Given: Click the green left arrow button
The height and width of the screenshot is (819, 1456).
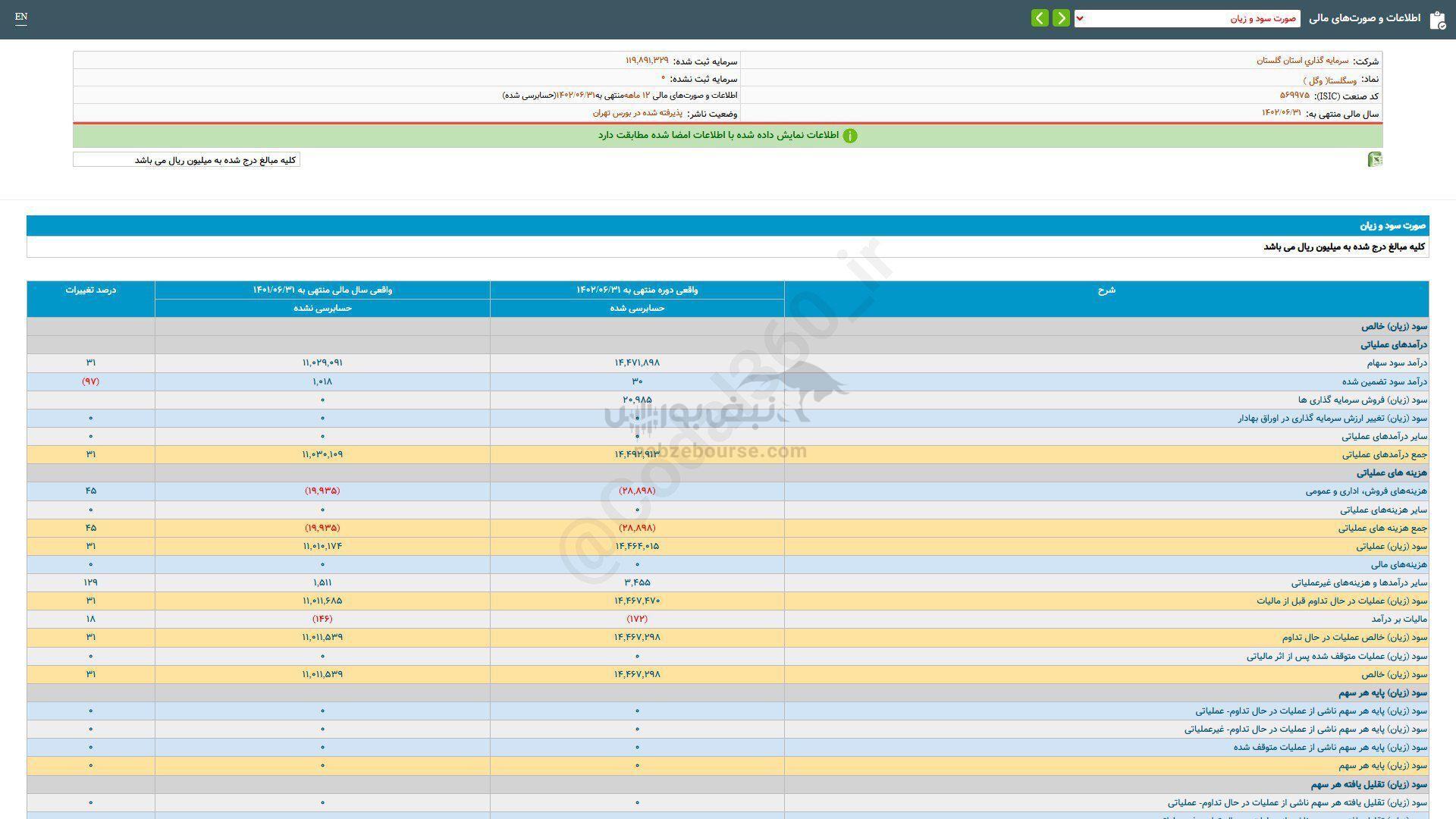Looking at the screenshot, I should pyautogui.click(x=1040, y=18).
